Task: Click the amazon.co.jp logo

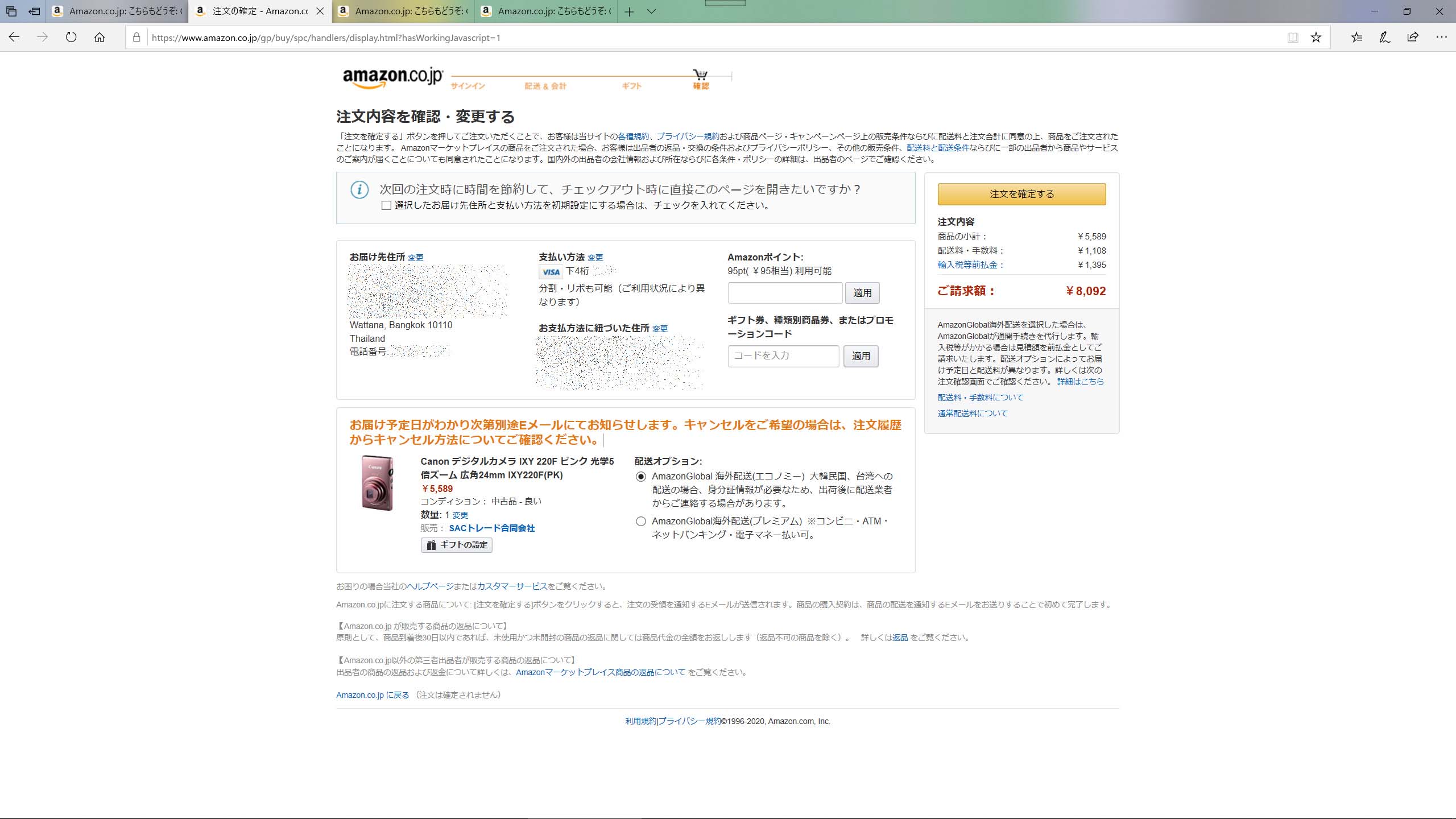Action: [392, 77]
